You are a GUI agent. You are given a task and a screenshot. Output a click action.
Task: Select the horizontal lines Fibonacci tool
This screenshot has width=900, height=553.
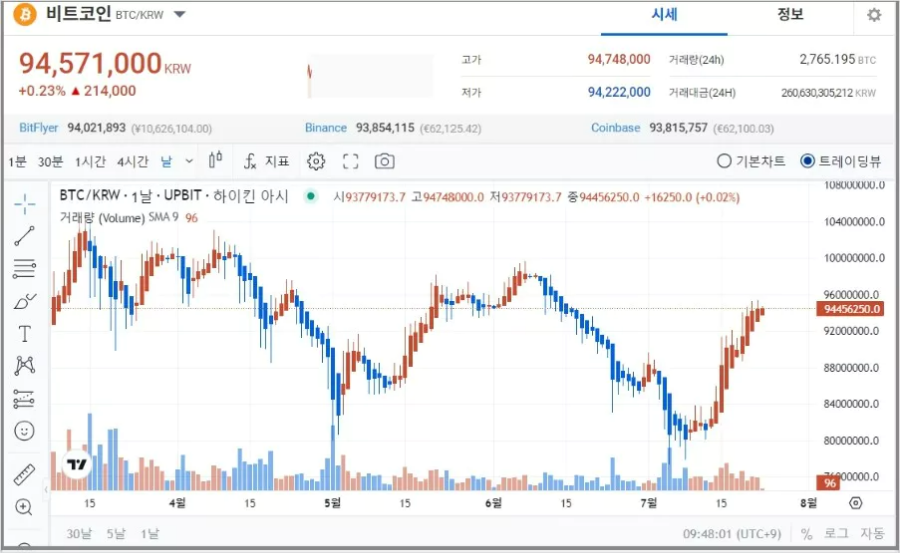(24, 268)
